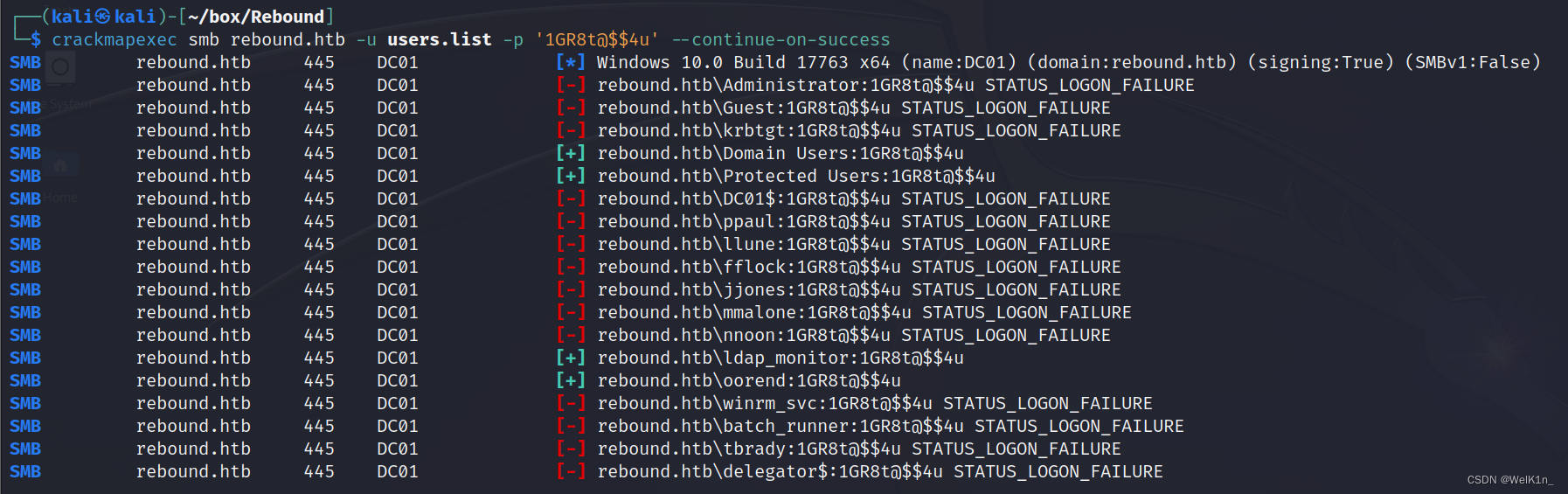Select the DC01$ login failure line
Image resolution: width=1568 pixels, height=494 pixels.
(560, 198)
